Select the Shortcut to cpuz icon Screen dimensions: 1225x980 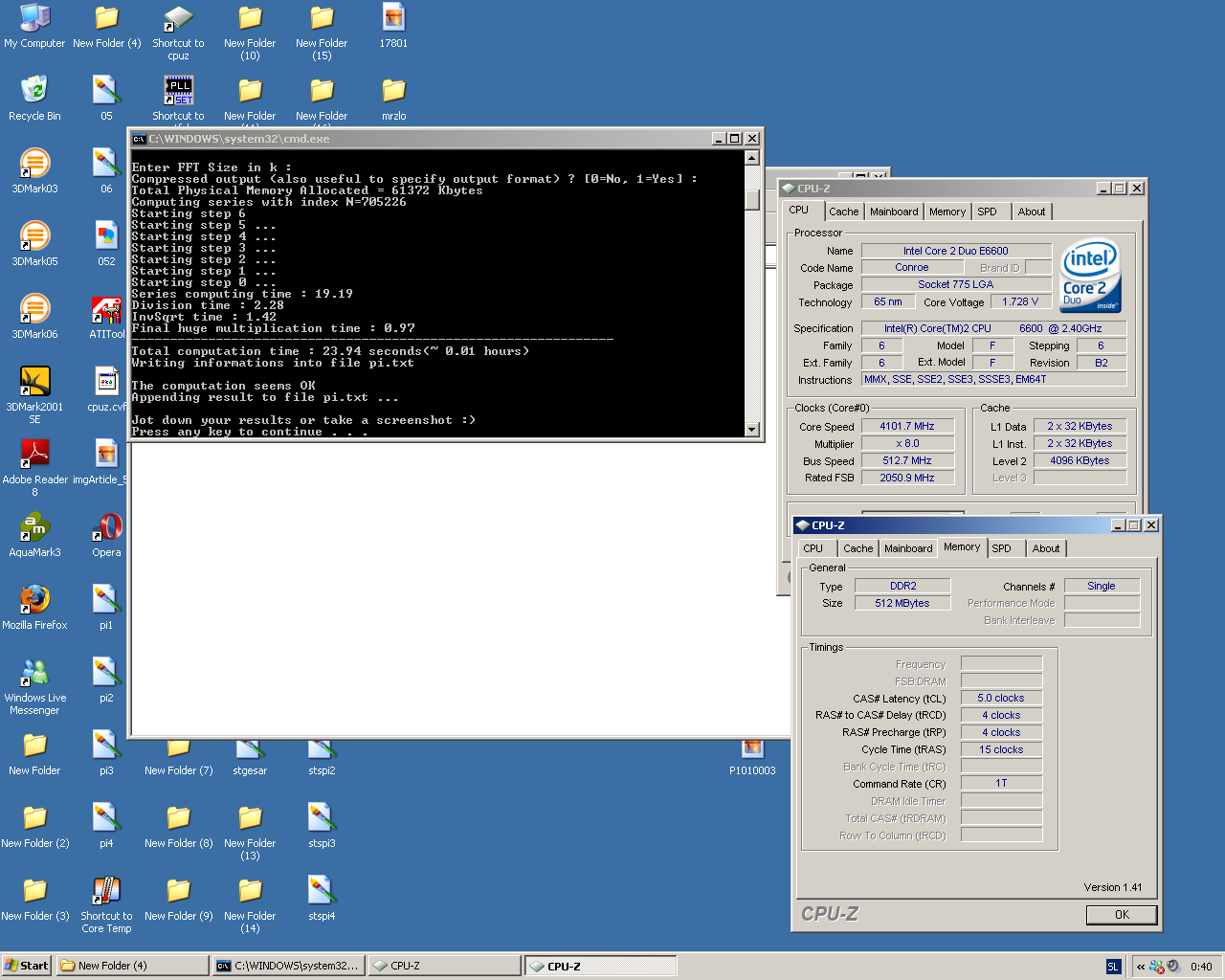[x=178, y=32]
